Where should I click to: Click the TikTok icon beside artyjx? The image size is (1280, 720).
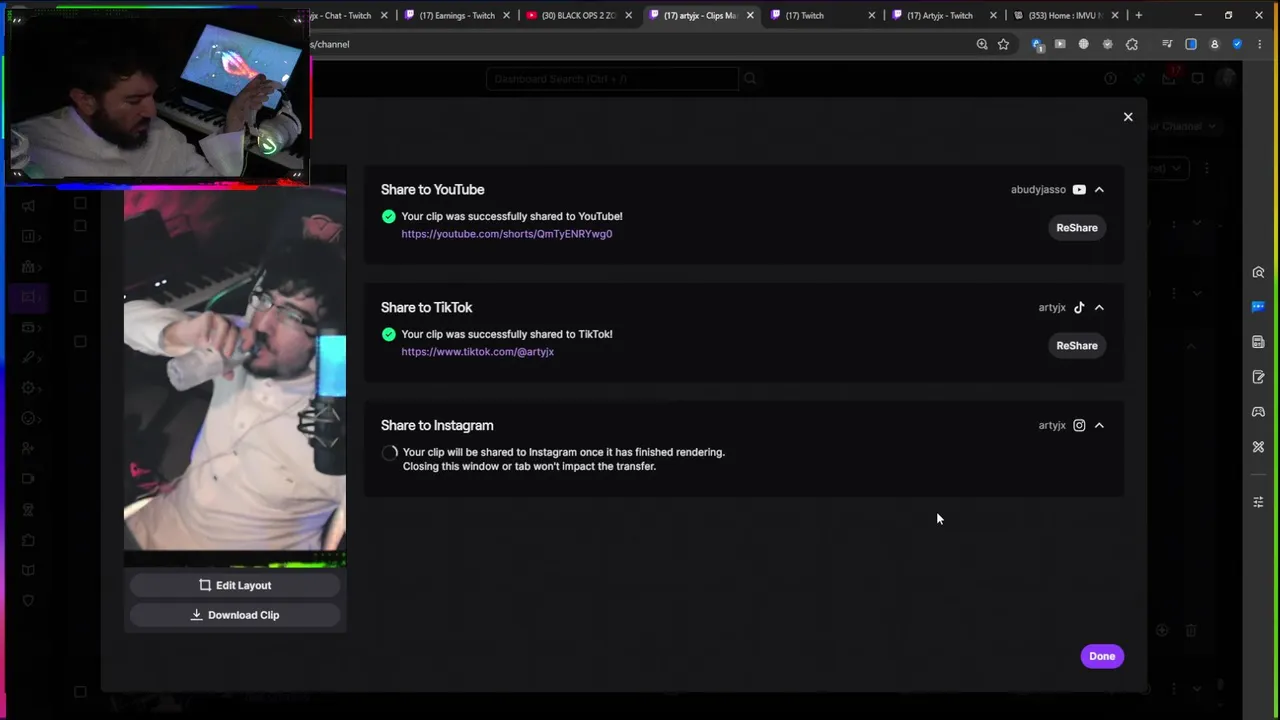1079,308
